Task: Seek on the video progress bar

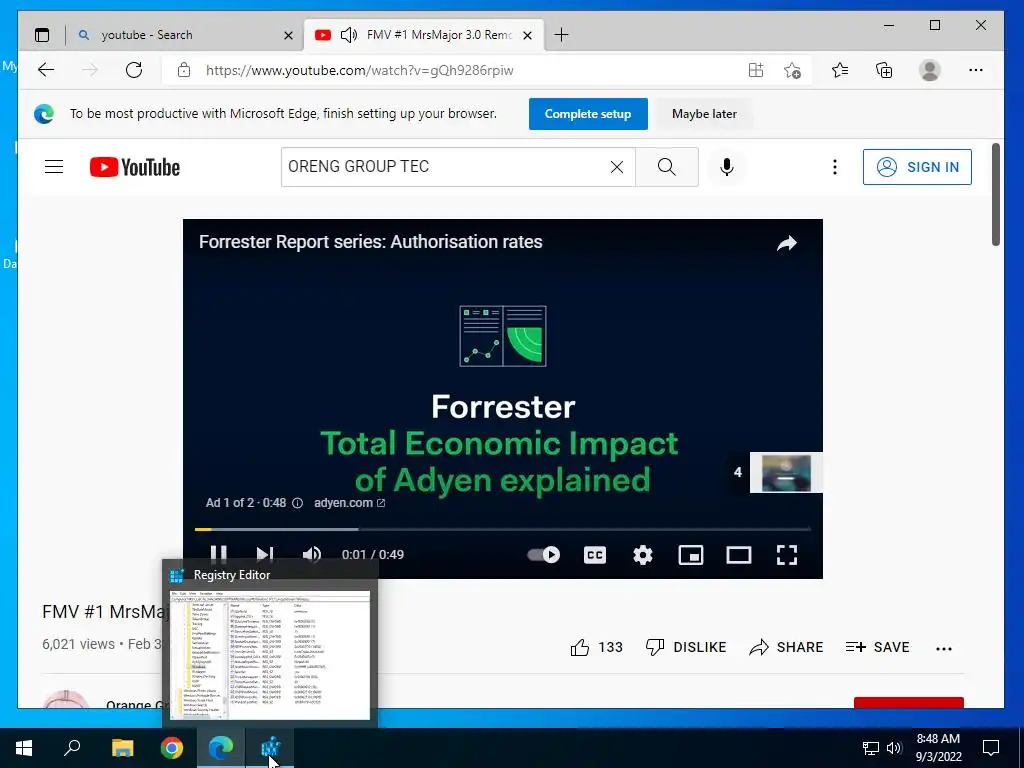Action: [x=503, y=529]
